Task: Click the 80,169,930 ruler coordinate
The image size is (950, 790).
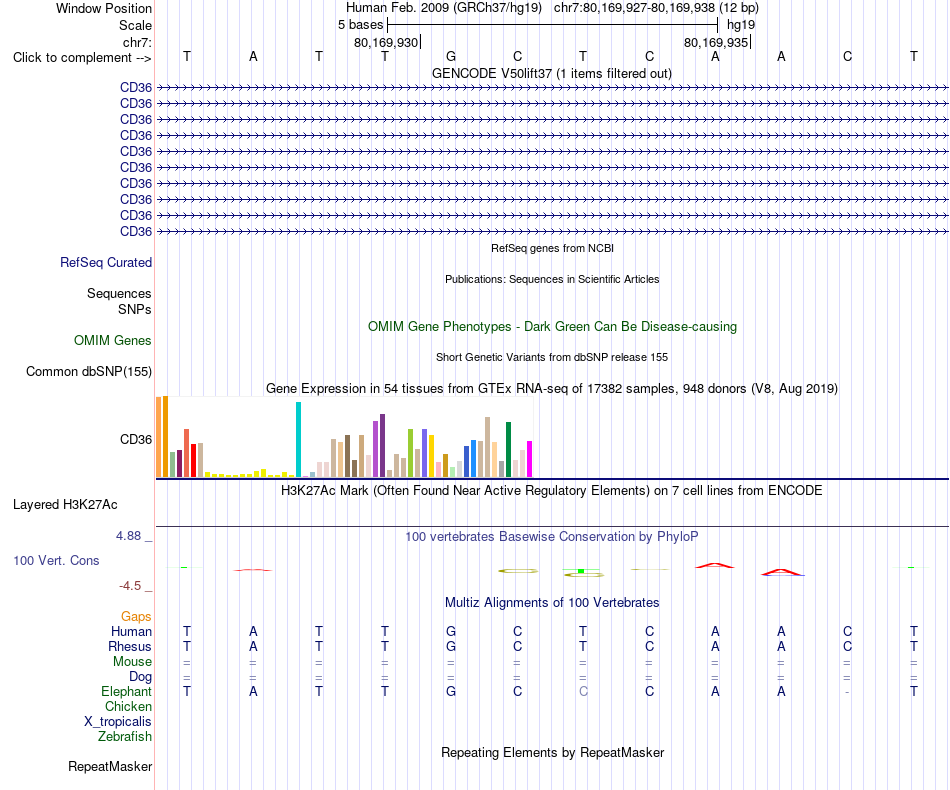Action: 386,42
